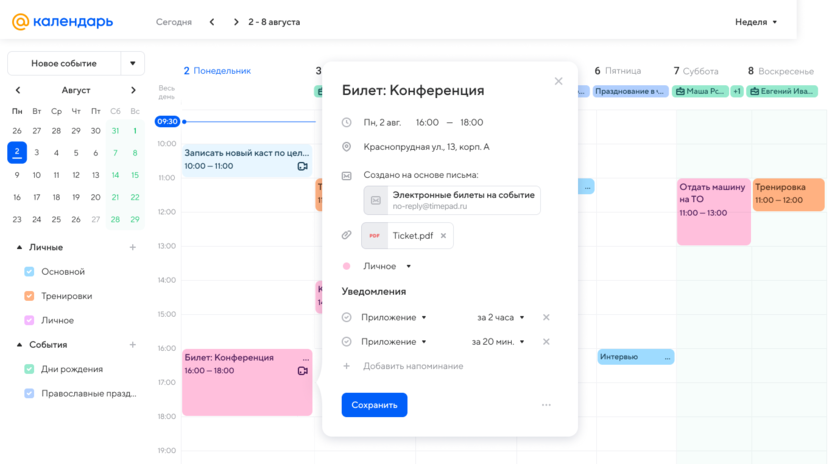This screenshot has height=464, width=832.
Task: Open the Электронные билеты source email
Action: (452, 200)
